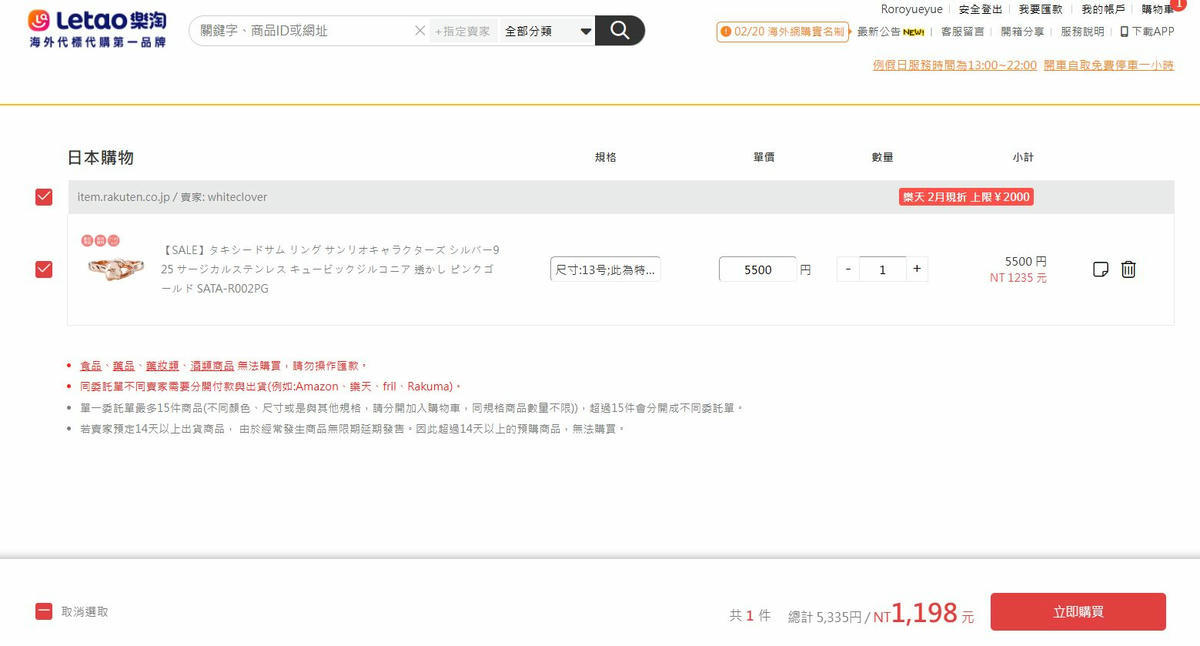Click the 小計 column header
The image size is (1200, 646).
1023,158
